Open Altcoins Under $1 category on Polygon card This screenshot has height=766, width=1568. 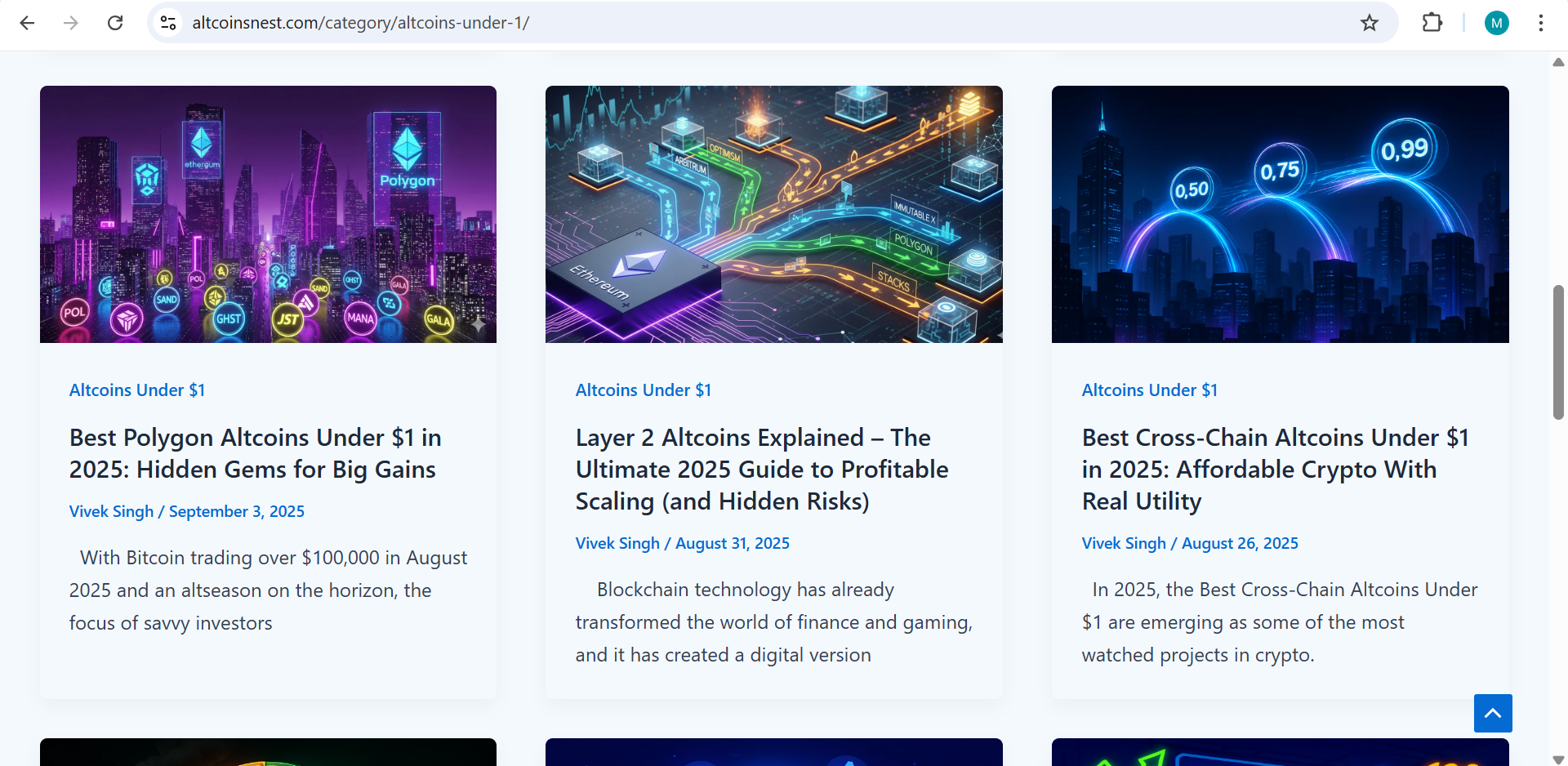137,390
